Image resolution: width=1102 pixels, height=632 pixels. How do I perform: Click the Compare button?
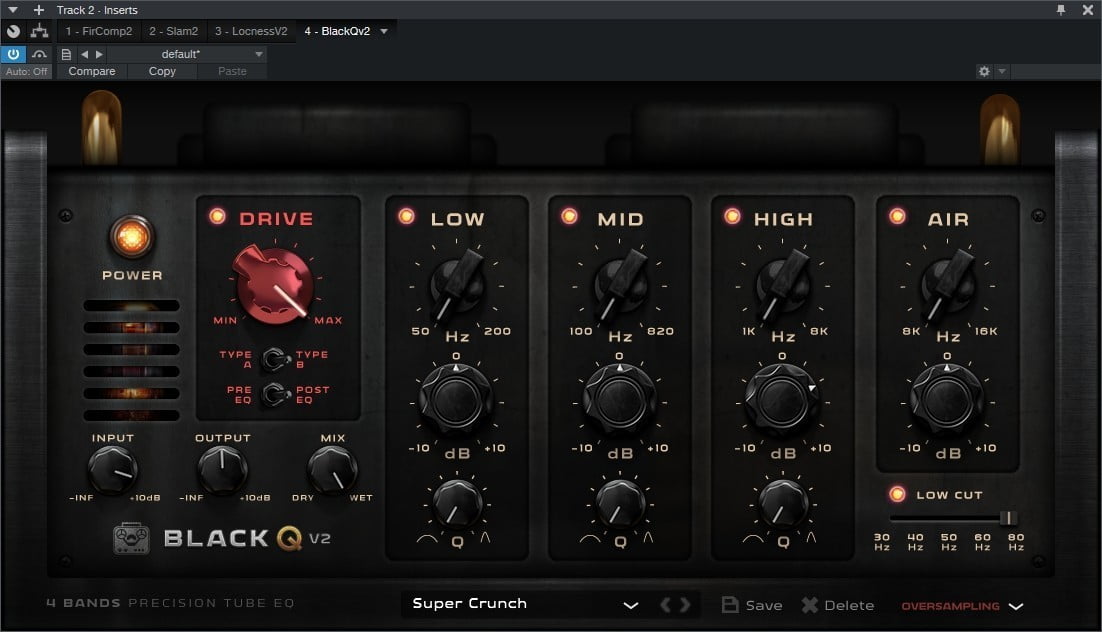point(92,72)
